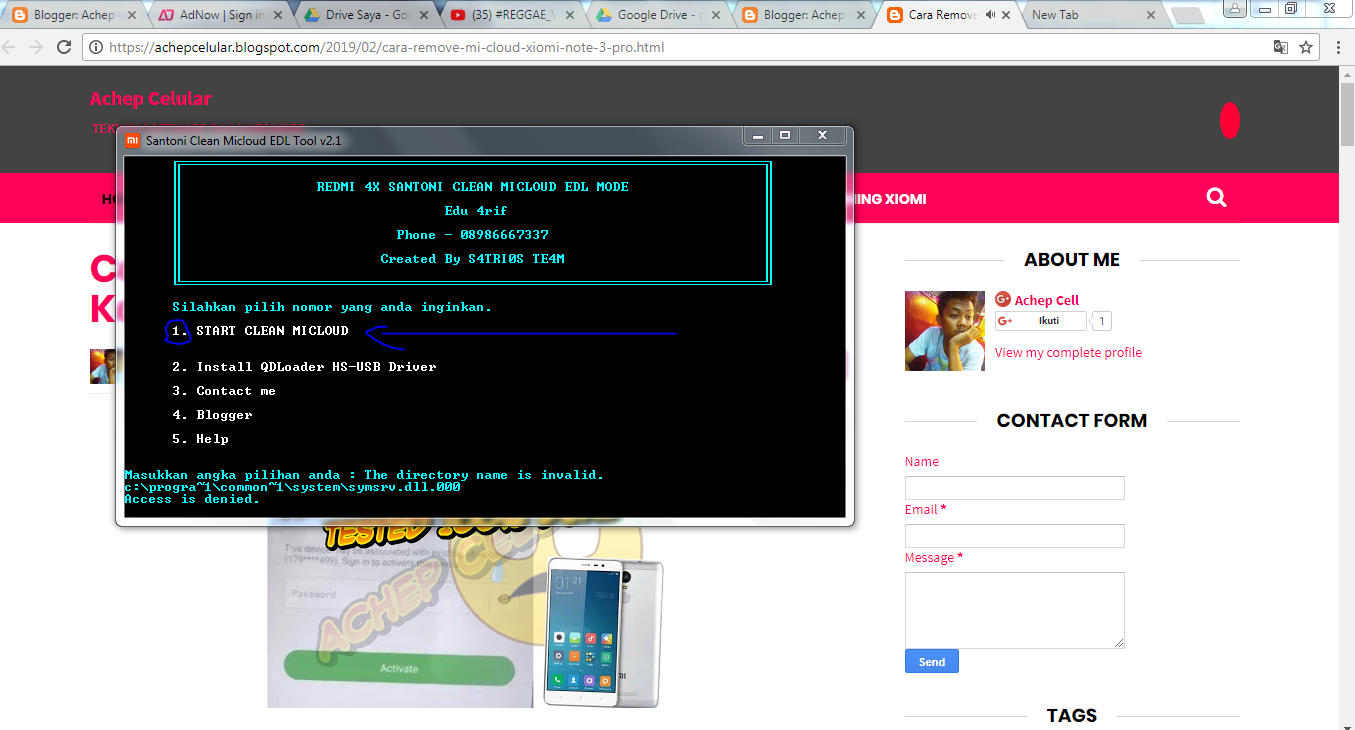The width and height of the screenshot is (1355, 730).
Task: Click the address bar URL
Action: 387,47
